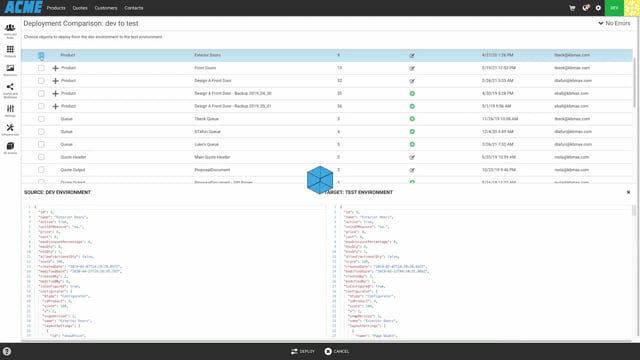Screen dimensions: 640x360
Task: Check the Front Doors product checkbox
Action: pyautogui.click(x=41, y=68)
